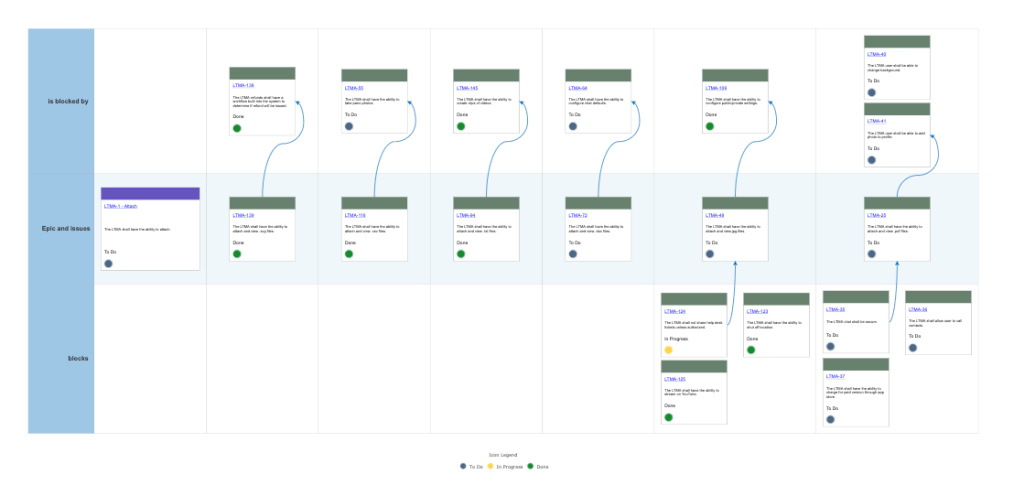Select the 'Is blocked by' row header
The image size is (1024, 485).
61,101
